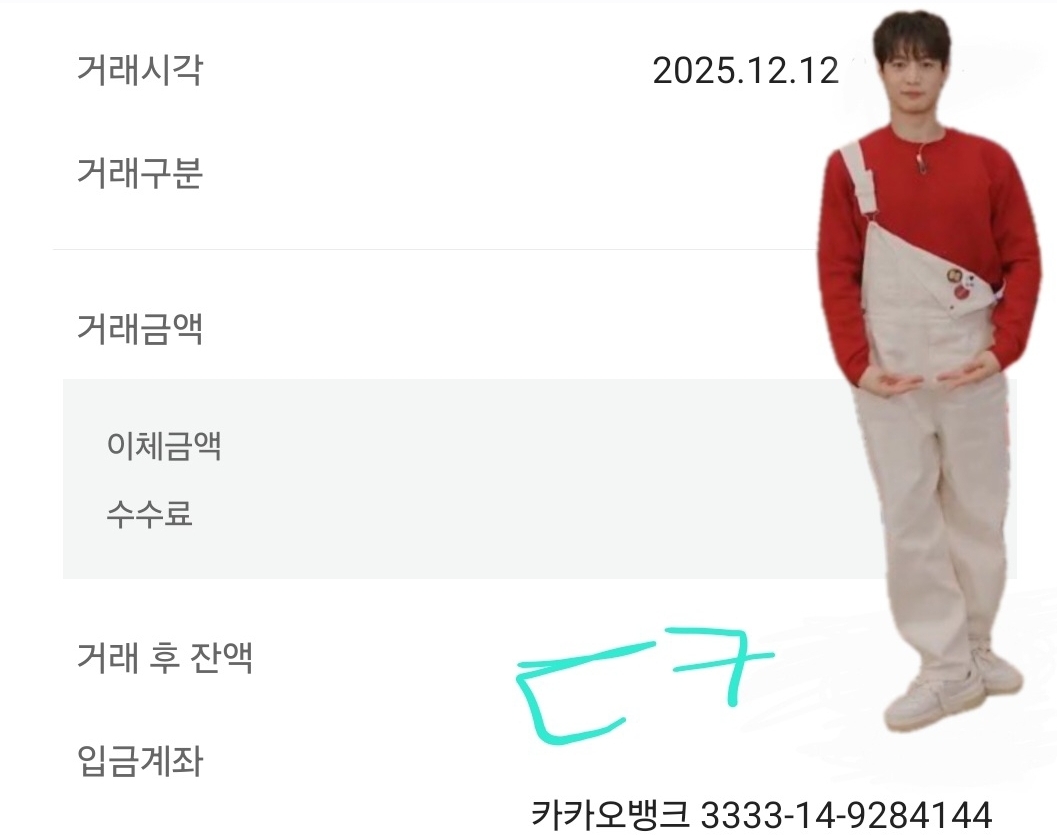Click the overall shoulder strap buckle

pos(866,195)
